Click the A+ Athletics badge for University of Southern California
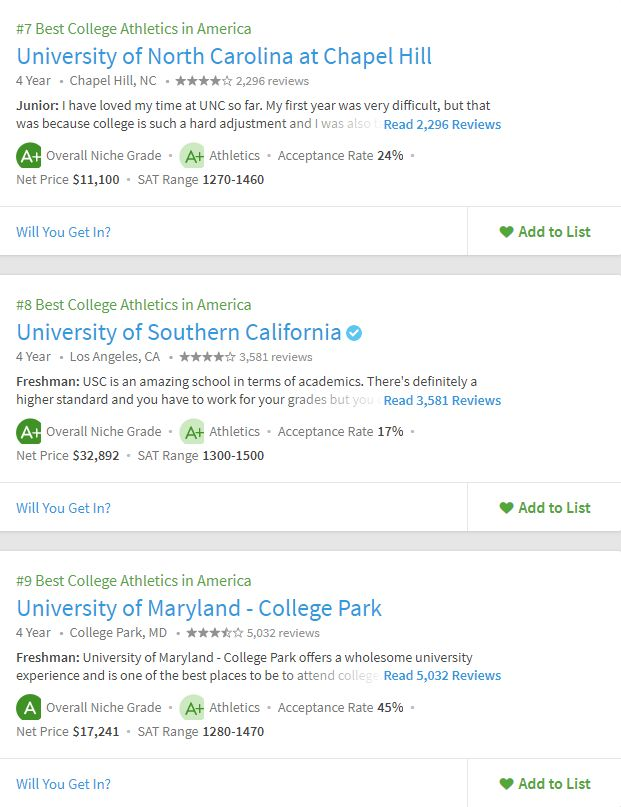The width and height of the screenshot is (621, 807). (192, 431)
